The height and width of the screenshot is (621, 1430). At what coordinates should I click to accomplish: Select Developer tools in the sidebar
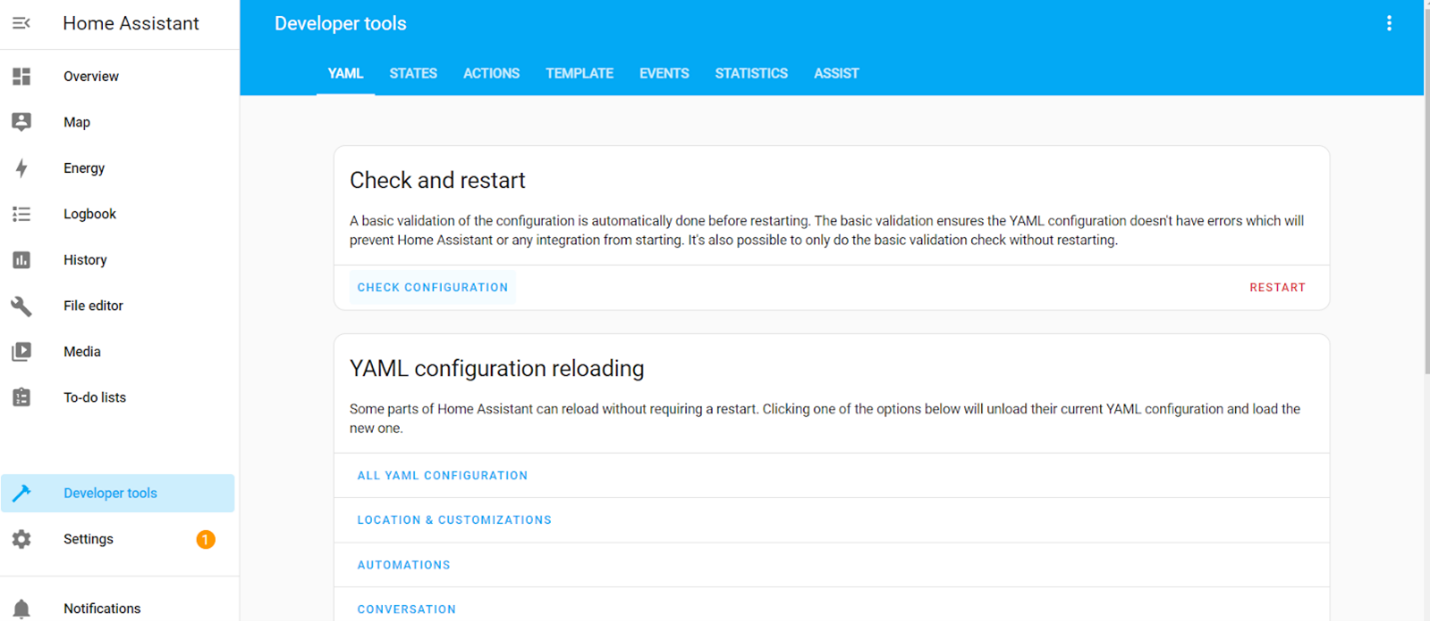pos(118,493)
